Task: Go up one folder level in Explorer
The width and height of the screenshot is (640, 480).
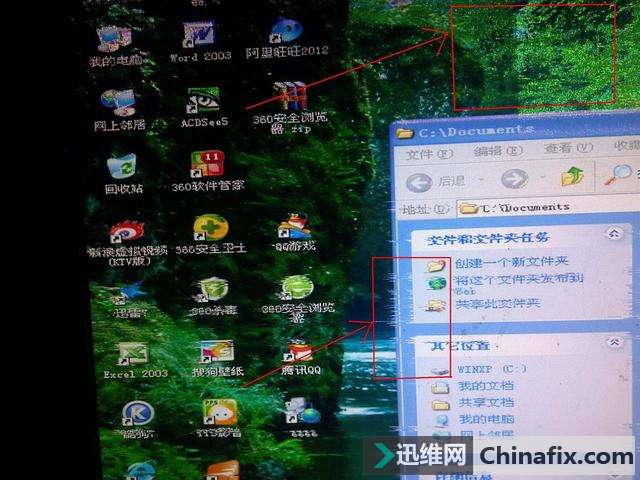Action: [572, 176]
